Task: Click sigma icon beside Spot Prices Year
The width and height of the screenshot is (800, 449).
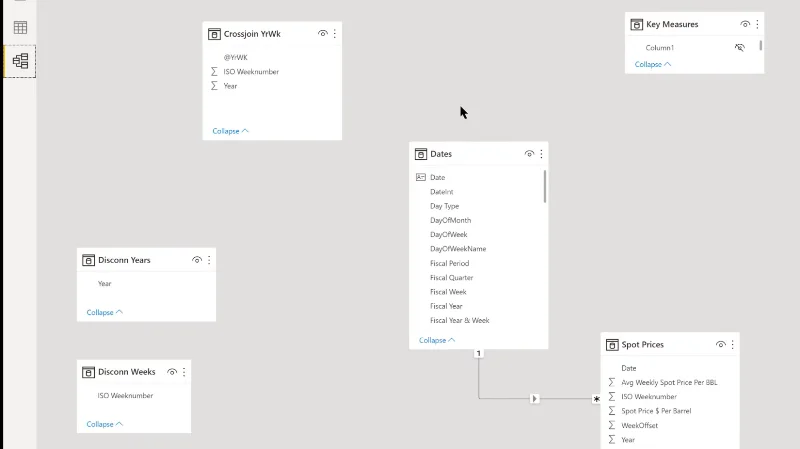Action: click(612, 439)
